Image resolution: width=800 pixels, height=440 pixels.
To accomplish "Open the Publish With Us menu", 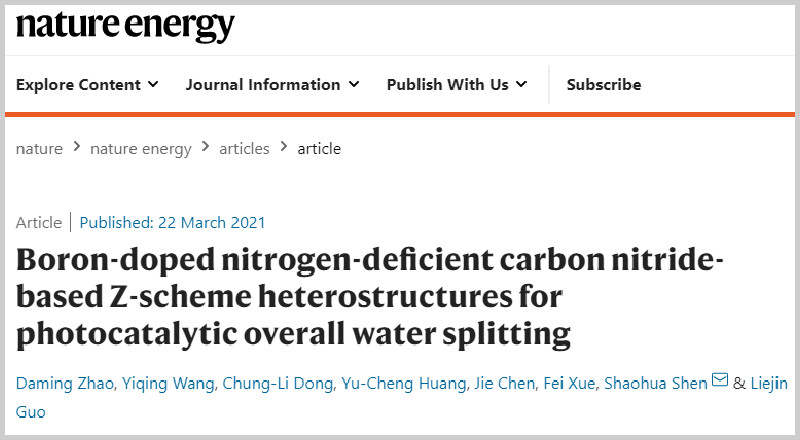I will click(x=456, y=85).
